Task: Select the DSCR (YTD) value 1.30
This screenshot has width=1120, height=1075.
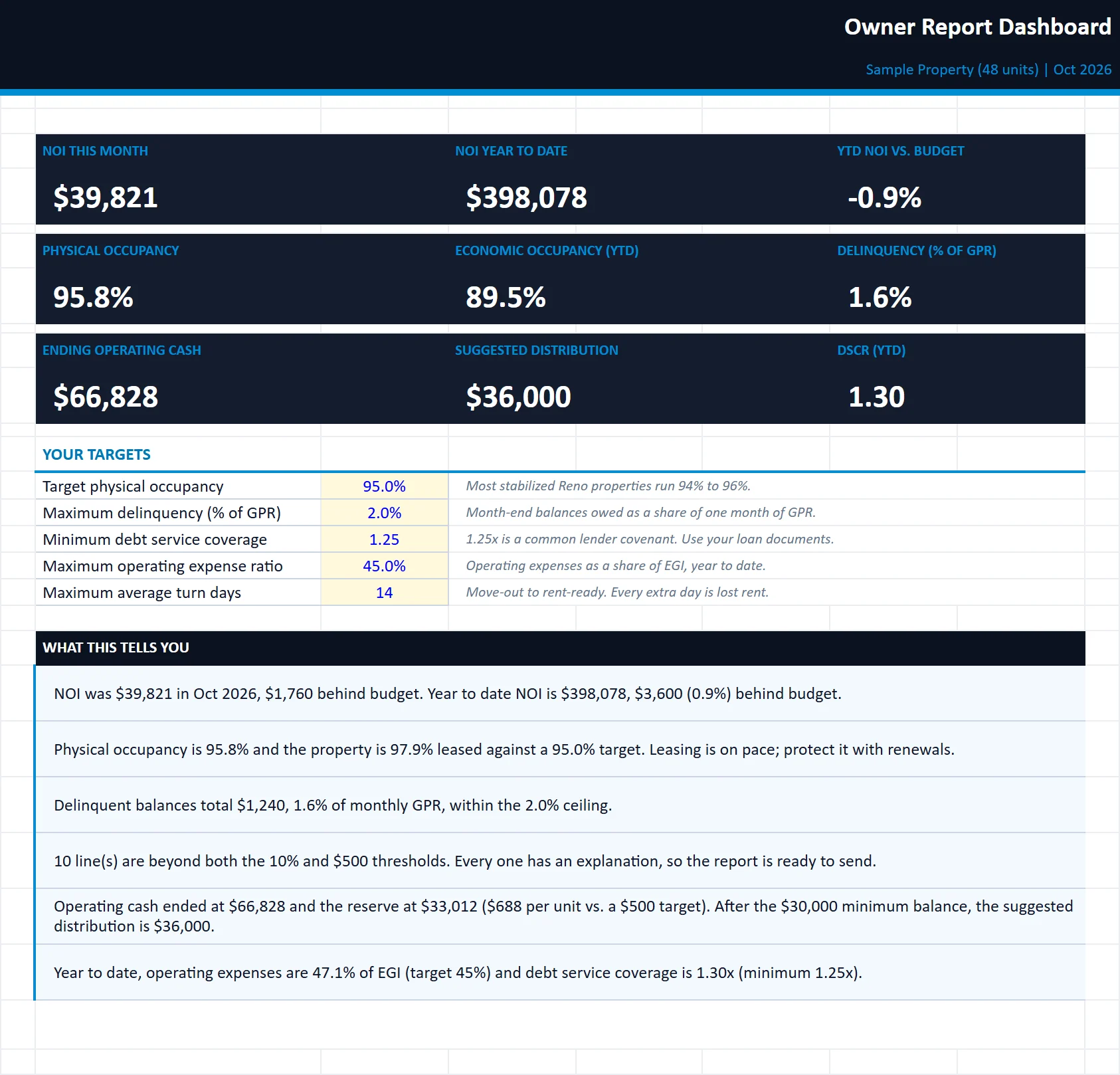Action: (876, 397)
